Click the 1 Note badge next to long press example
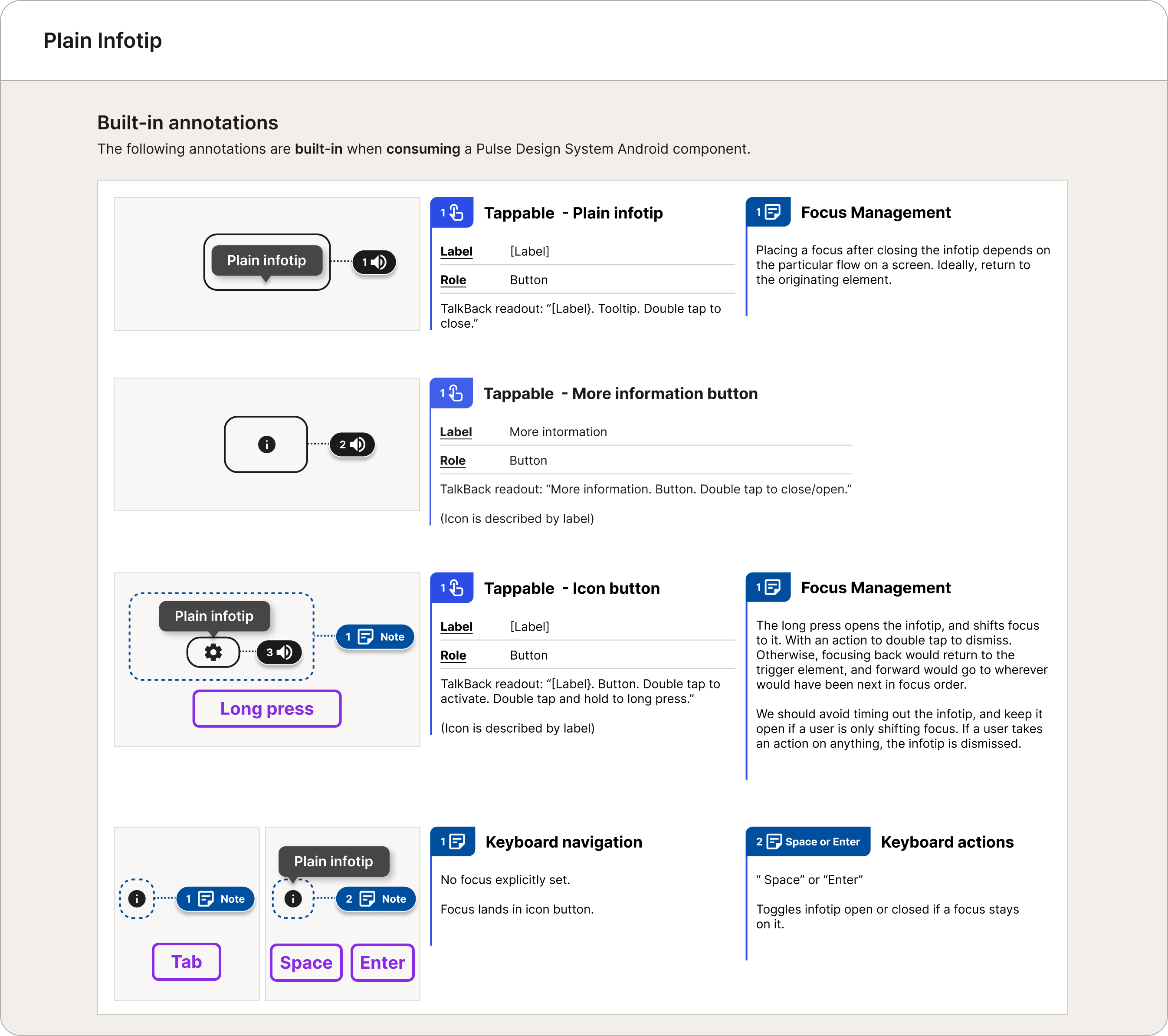This screenshot has height=1036, width=1168. 375,637
